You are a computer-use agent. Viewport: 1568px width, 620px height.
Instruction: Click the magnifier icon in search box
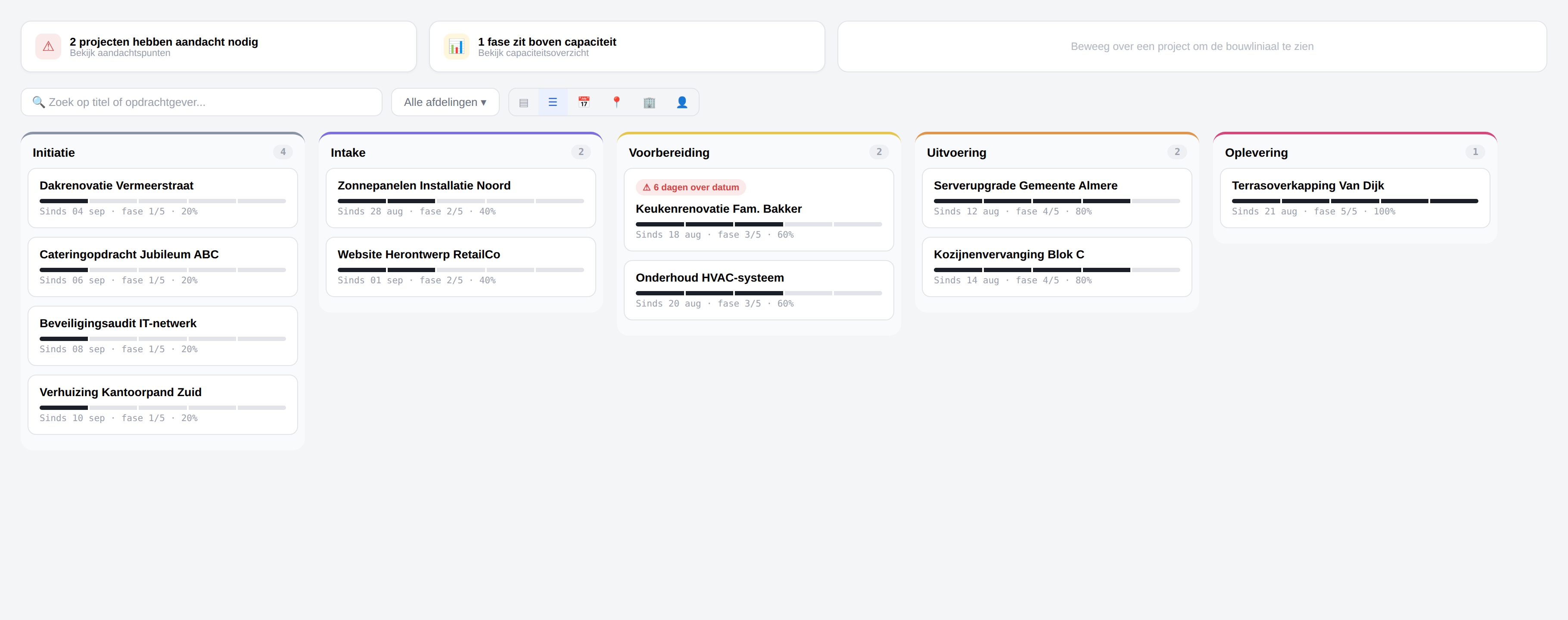click(39, 102)
